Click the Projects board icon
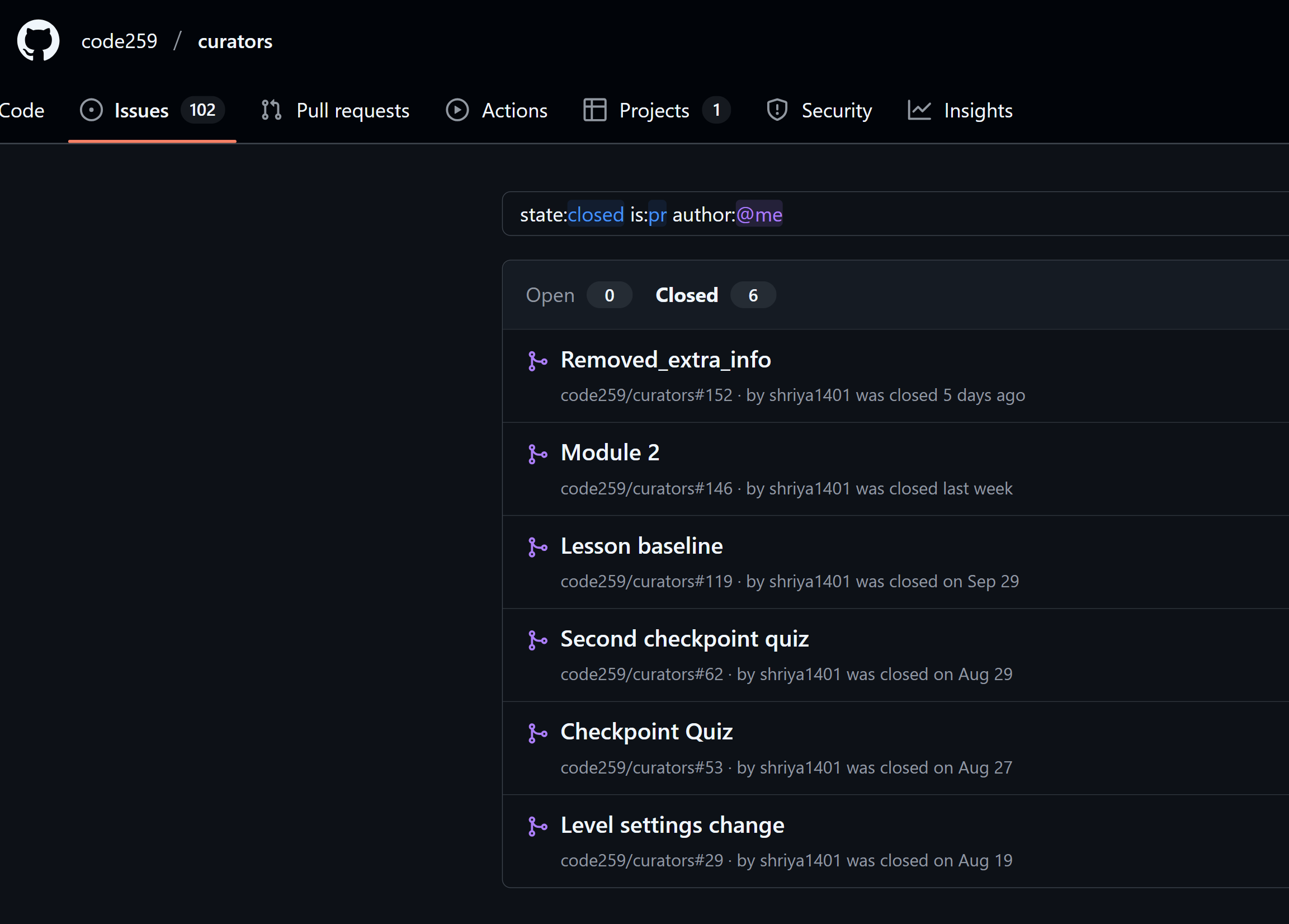Image resolution: width=1289 pixels, height=924 pixels. point(594,110)
